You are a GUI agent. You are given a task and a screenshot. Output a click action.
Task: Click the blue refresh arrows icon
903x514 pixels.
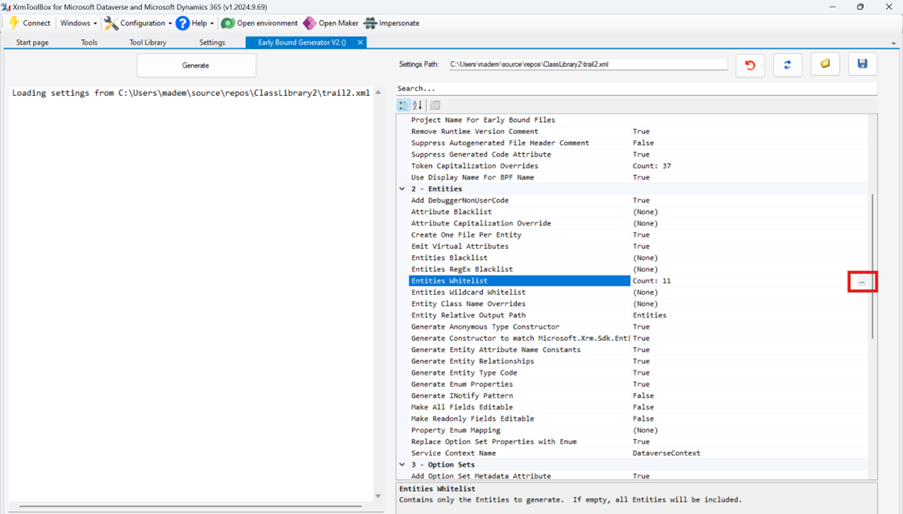pyautogui.click(x=787, y=65)
